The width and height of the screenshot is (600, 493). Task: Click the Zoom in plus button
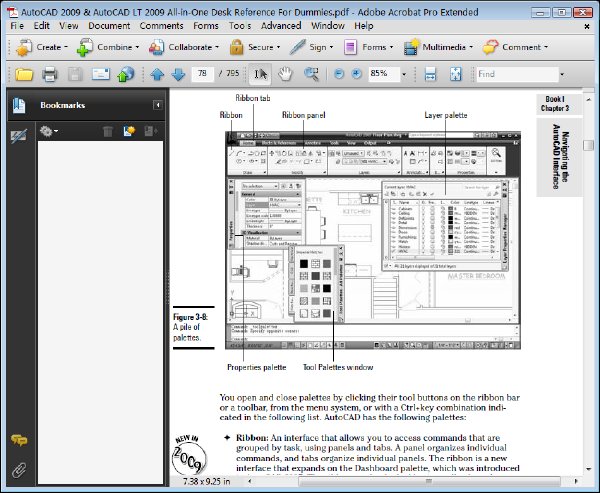point(356,74)
